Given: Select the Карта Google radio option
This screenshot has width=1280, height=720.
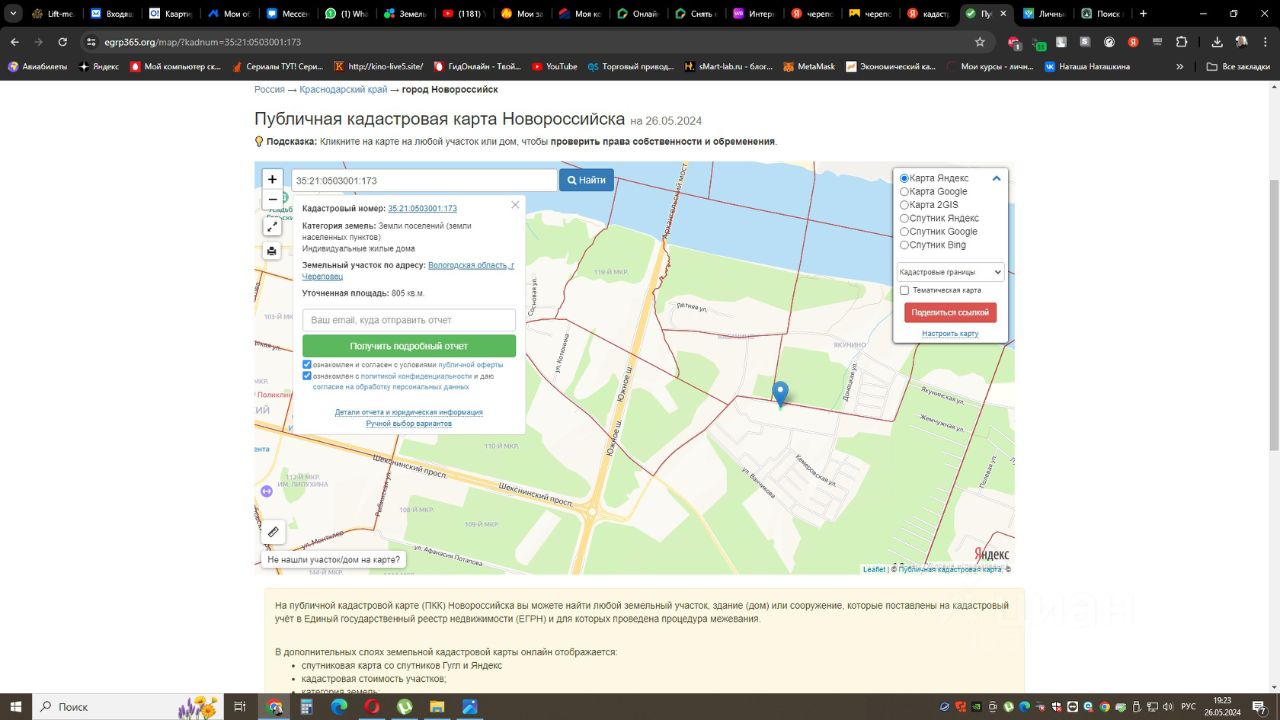Looking at the screenshot, I should (904, 192).
